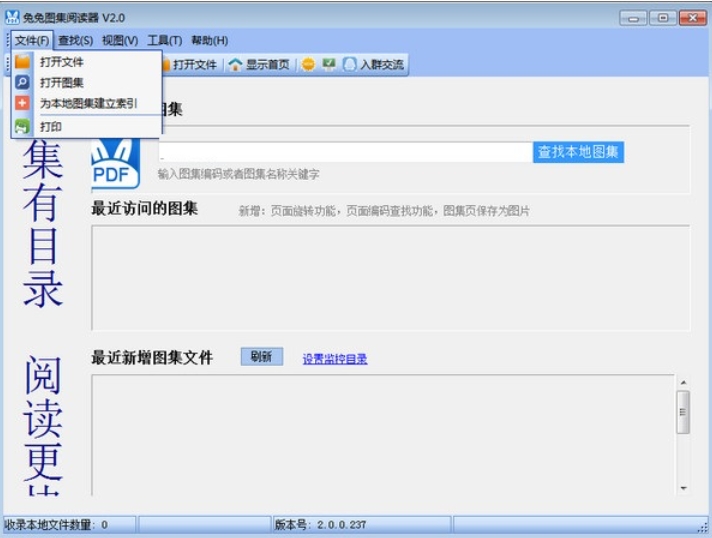Click the 最近访问的图集 list box
Screen dimensions: 712x538
click(x=391, y=277)
